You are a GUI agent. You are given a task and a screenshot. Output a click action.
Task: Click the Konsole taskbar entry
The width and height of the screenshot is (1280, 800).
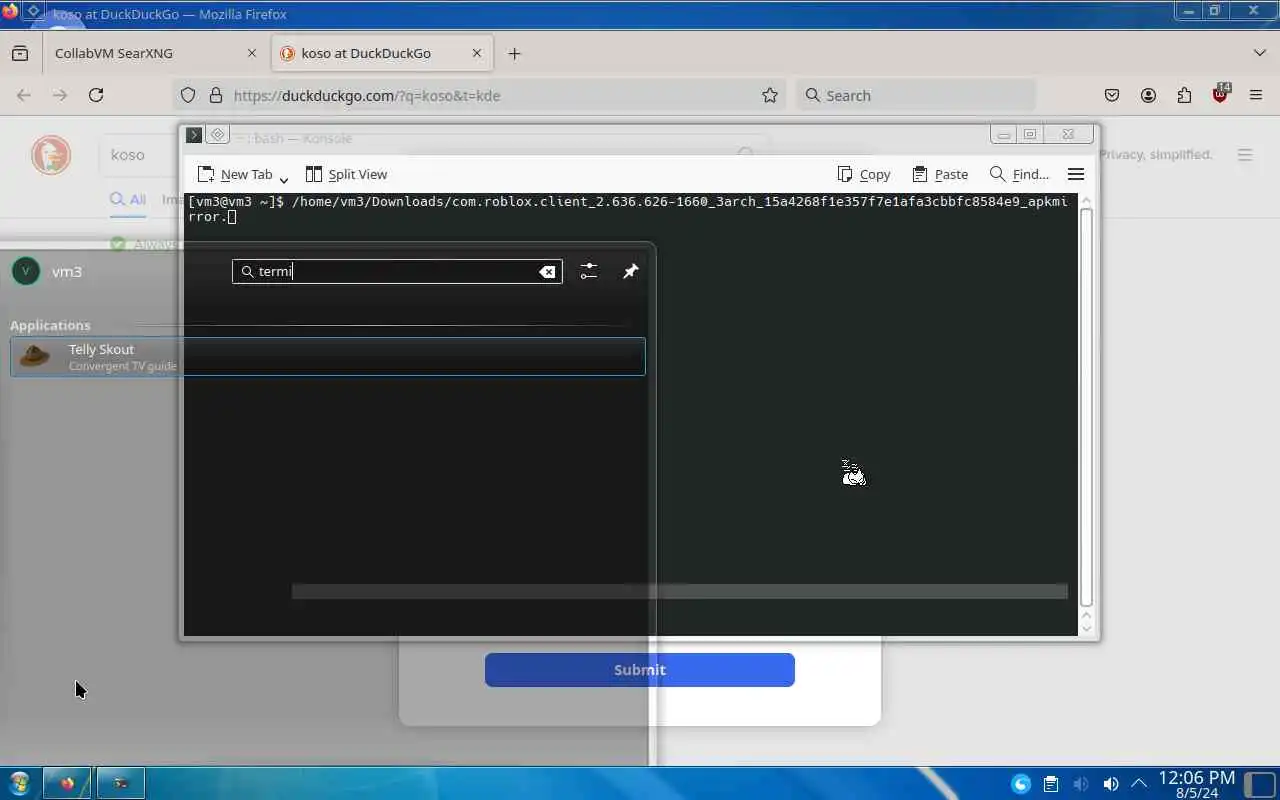click(121, 783)
